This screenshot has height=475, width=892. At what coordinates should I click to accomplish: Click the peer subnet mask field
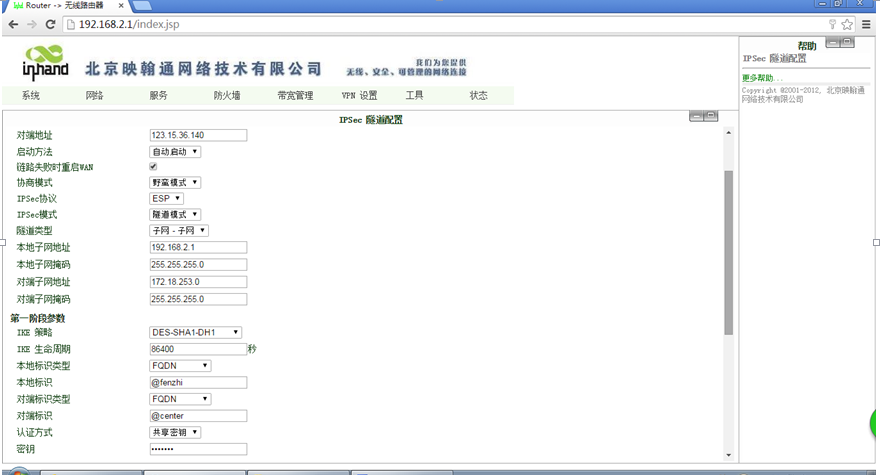[198, 299]
